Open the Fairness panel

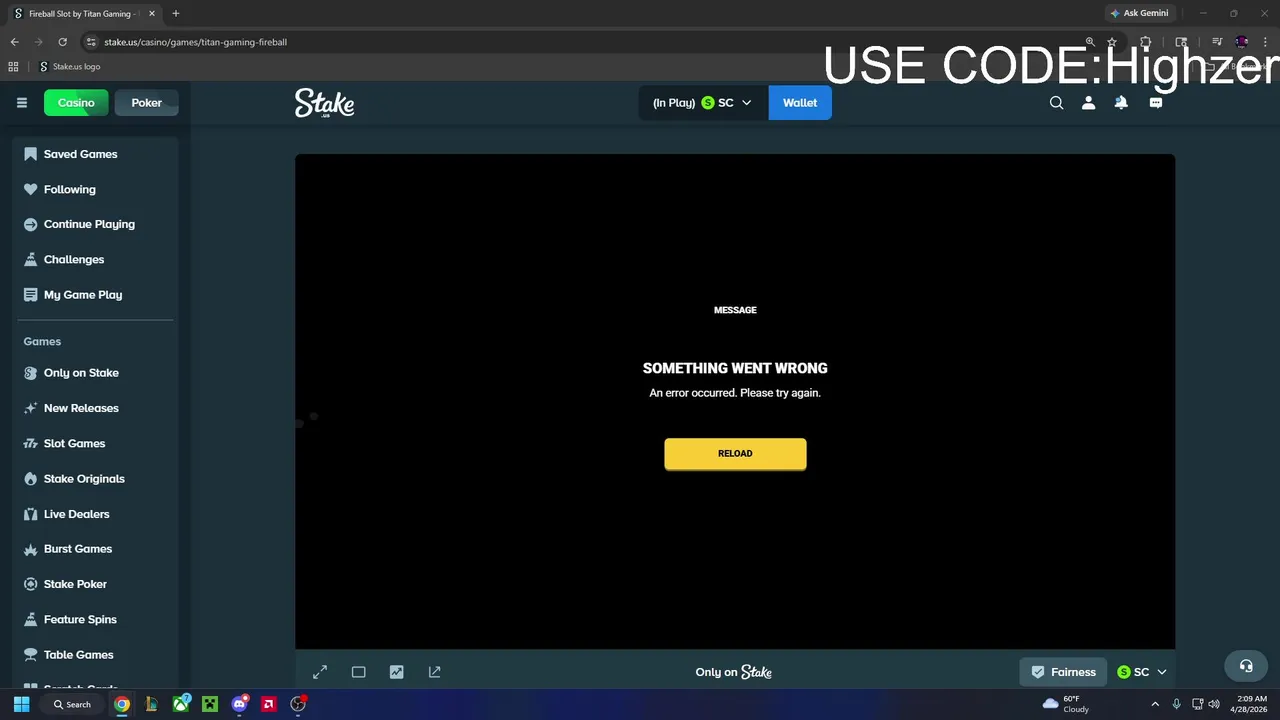coord(1063,672)
